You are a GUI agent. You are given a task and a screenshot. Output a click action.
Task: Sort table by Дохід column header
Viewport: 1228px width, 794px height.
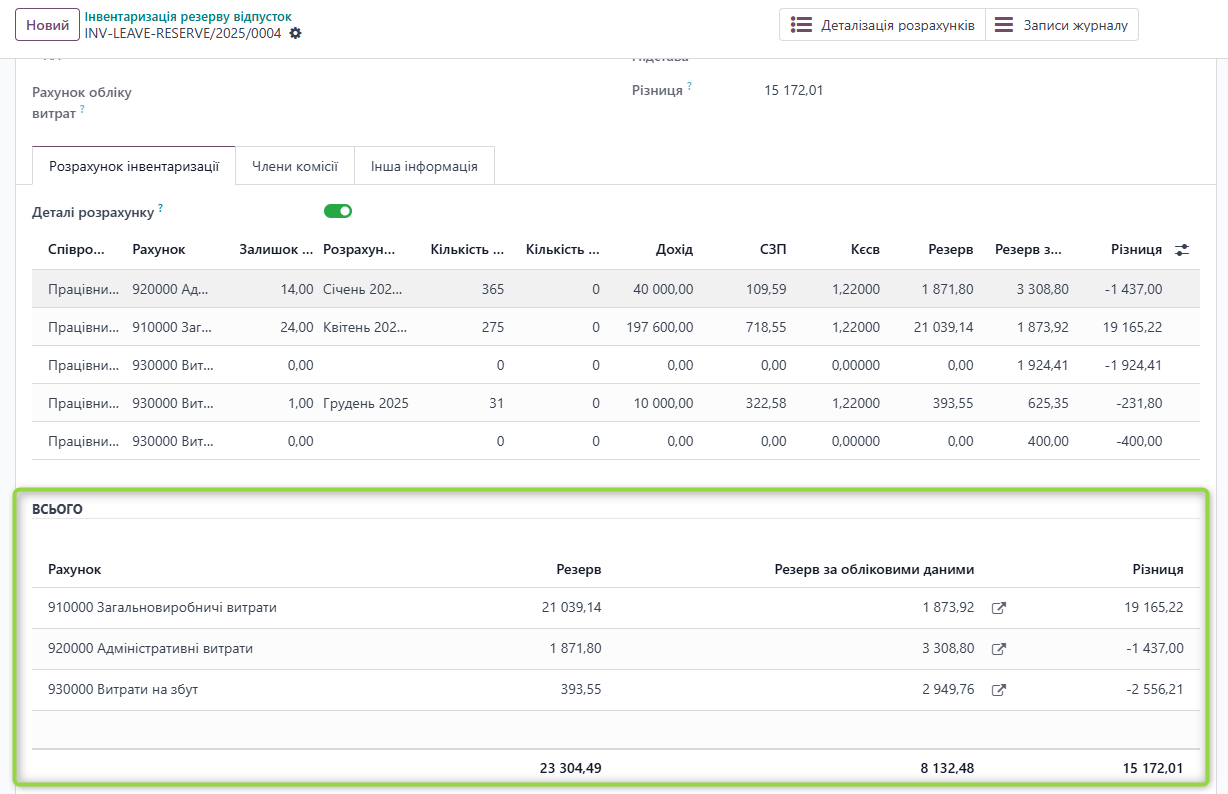[x=674, y=249]
